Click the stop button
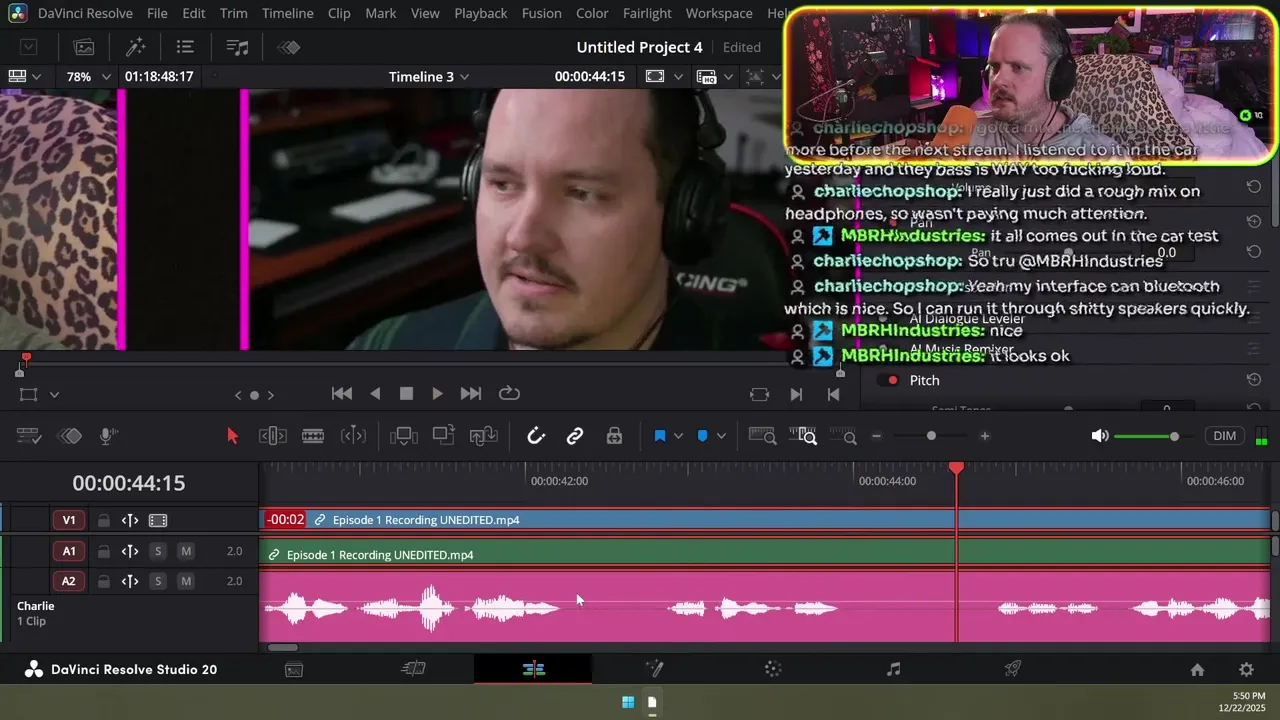This screenshot has width=1280, height=720. 406,394
